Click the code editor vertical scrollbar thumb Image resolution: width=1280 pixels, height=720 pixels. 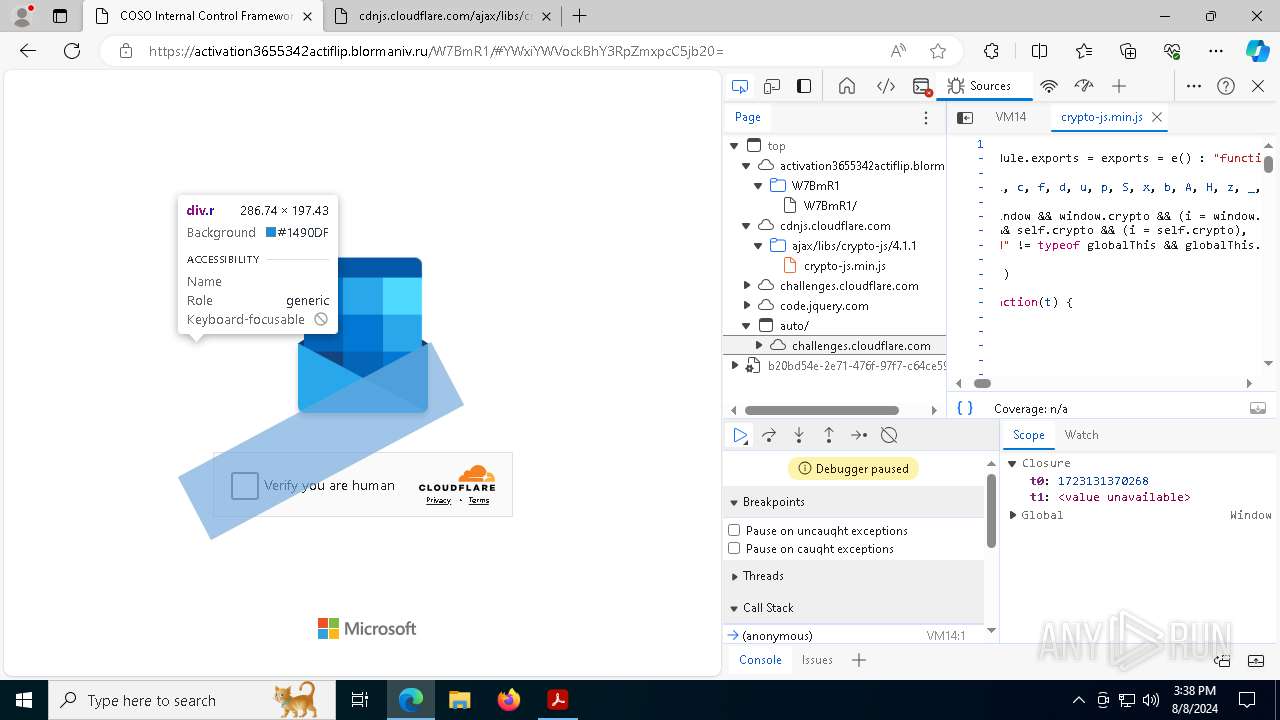[1268, 164]
